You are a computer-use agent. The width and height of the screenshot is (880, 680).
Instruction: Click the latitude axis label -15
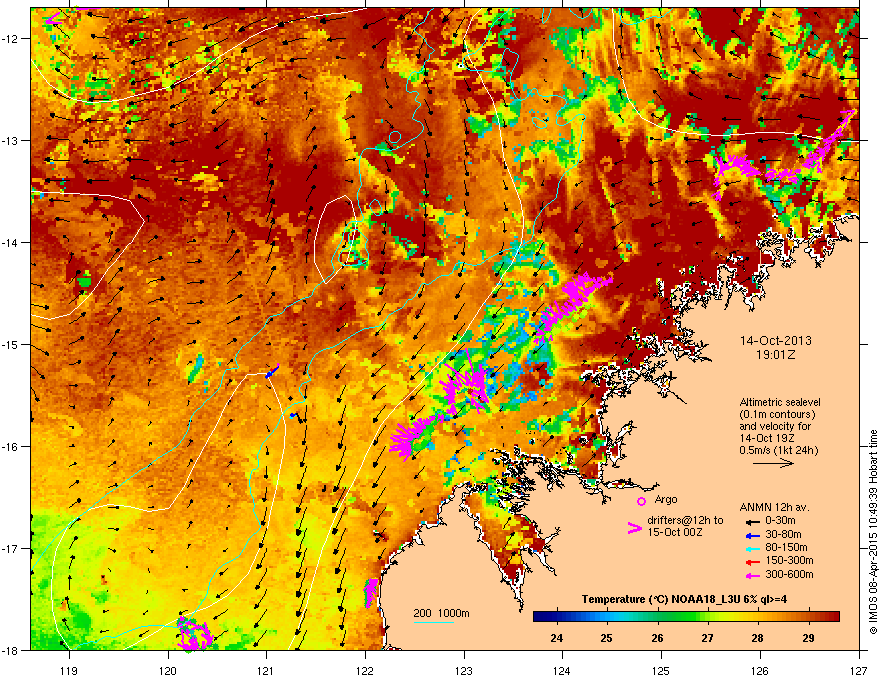11,344
